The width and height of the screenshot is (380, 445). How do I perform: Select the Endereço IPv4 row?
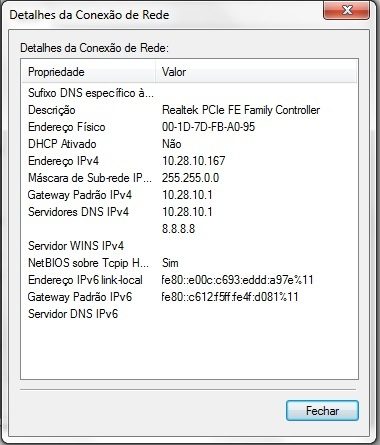(x=189, y=161)
